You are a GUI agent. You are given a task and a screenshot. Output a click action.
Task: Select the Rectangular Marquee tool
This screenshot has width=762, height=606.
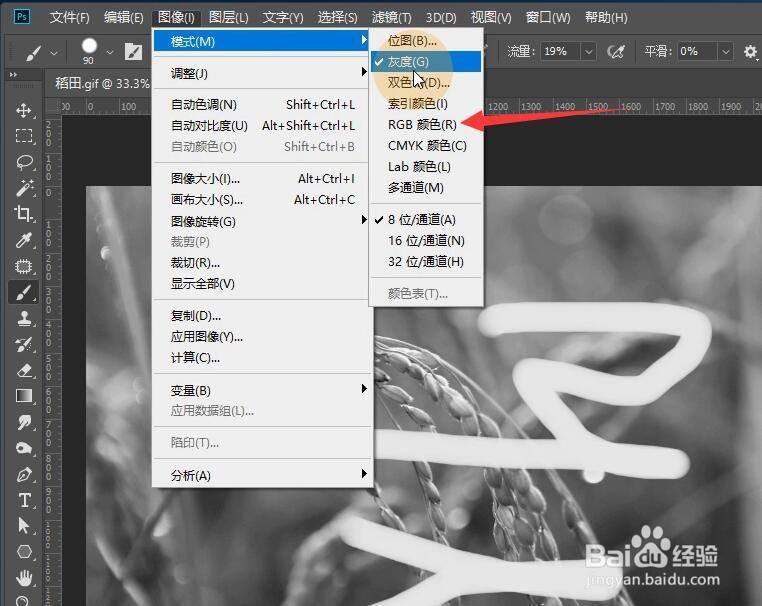pyautogui.click(x=23, y=136)
